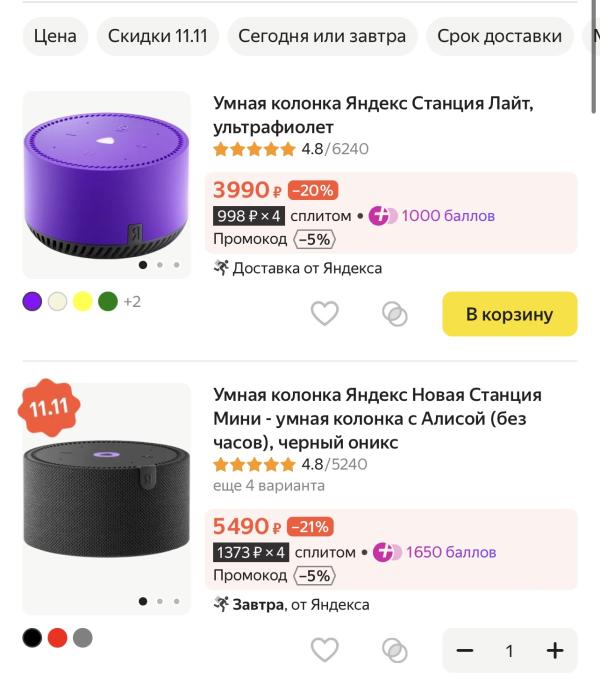Viewport: 600px width, 684px height.
Task: Click the Plus points icon beside 1000 баллов
Action: click(x=383, y=216)
